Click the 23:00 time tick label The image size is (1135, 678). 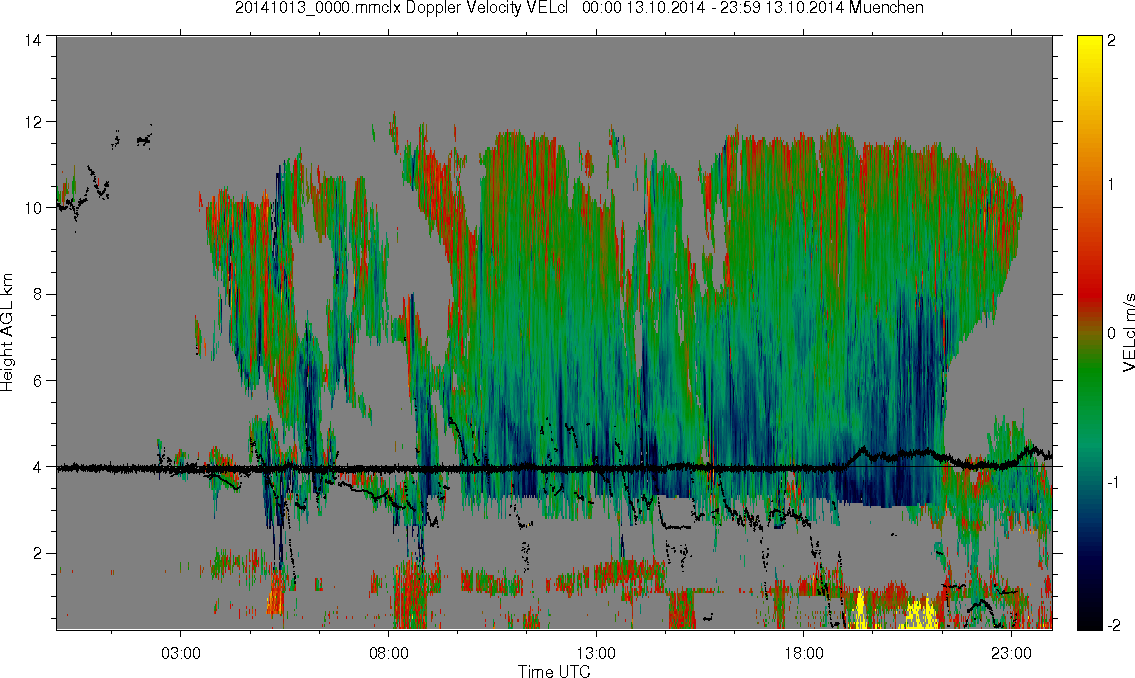[x=1011, y=653]
